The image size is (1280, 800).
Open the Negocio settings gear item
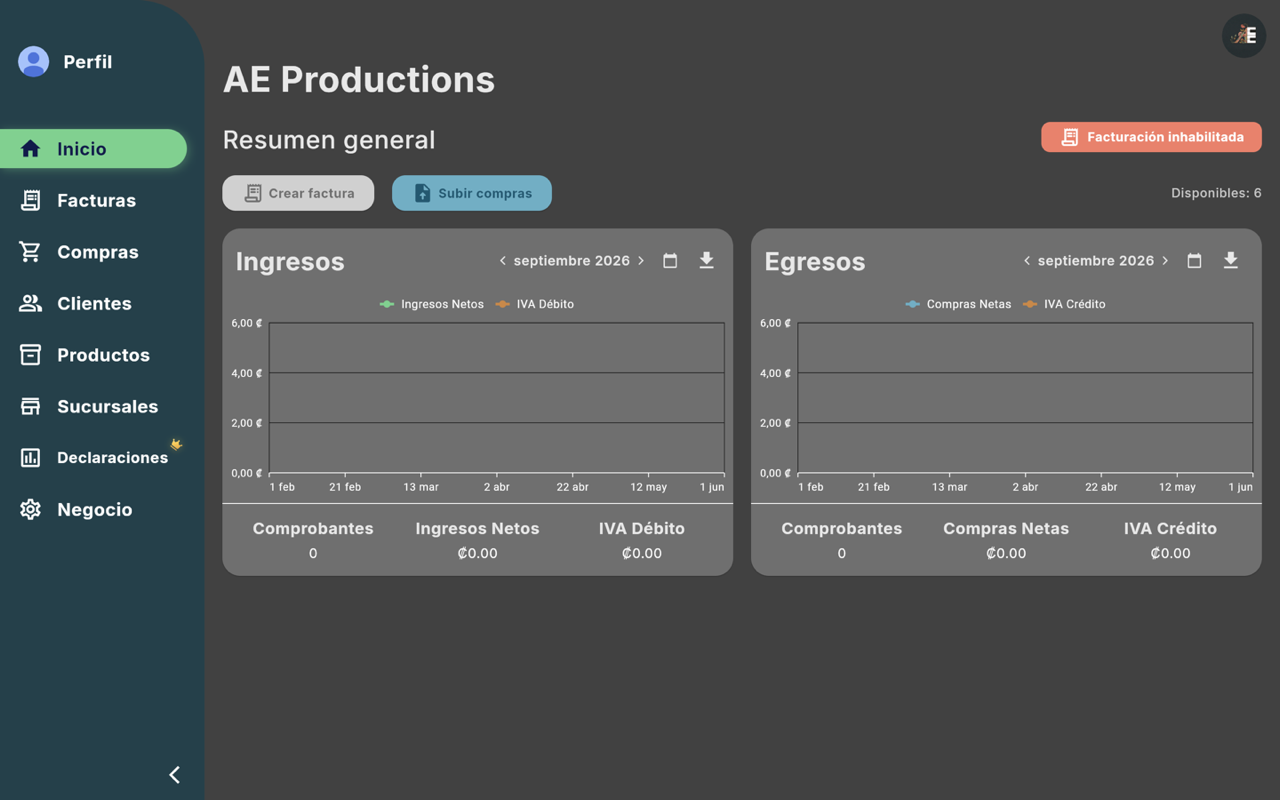(x=93, y=510)
